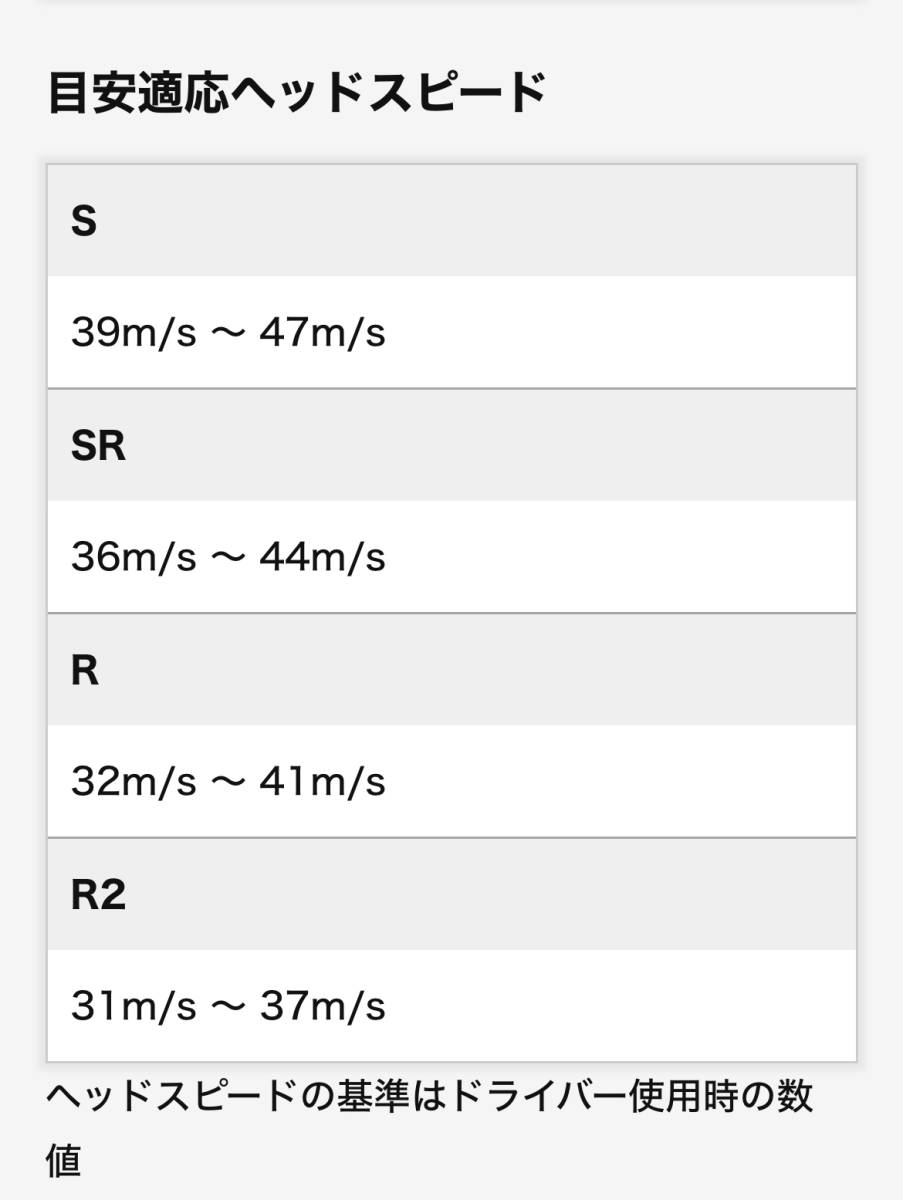This screenshot has height=1200, width=903.
Task: Click the tilde between 32m/s and 41m/s
Action: [x=228, y=782]
